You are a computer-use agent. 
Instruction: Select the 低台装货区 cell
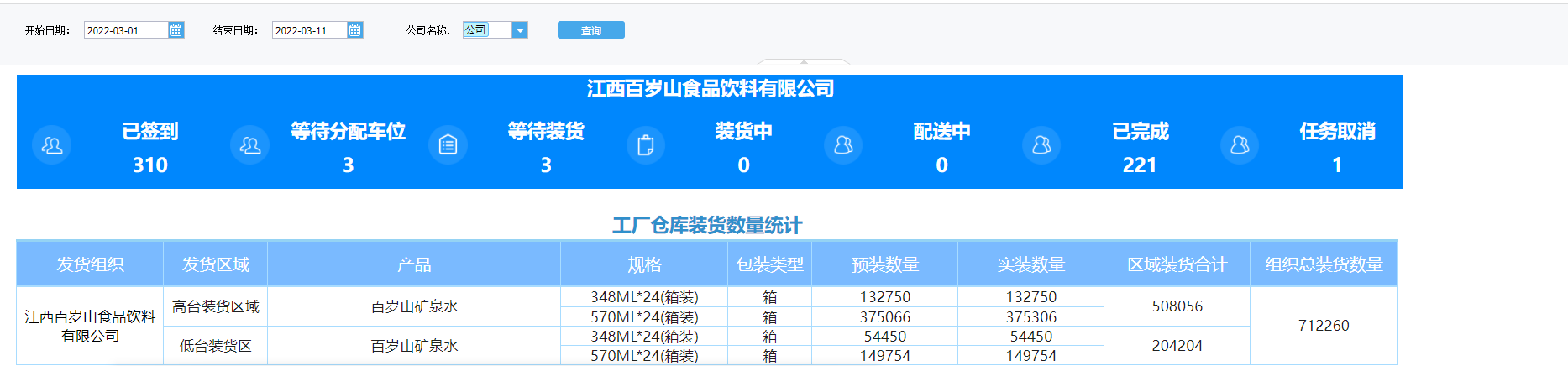pyautogui.click(x=216, y=346)
